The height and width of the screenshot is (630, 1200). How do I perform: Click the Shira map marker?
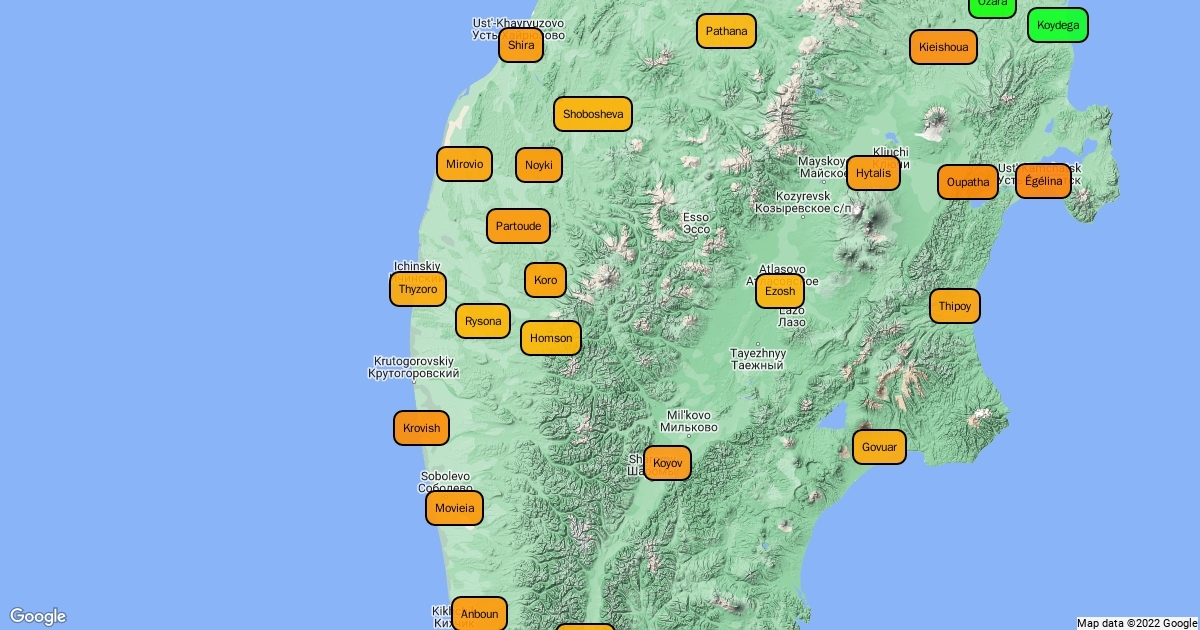(x=521, y=45)
